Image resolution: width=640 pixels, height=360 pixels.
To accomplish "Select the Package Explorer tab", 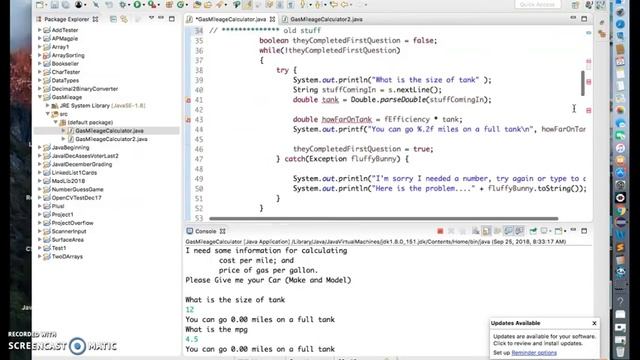I will 67,19.
